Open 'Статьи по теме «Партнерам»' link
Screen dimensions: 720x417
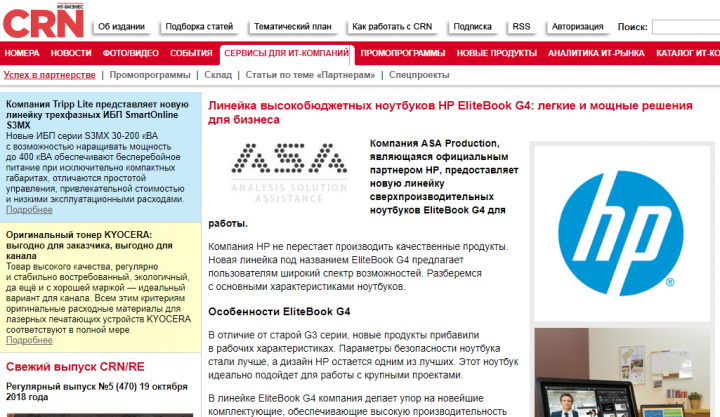[x=310, y=75]
